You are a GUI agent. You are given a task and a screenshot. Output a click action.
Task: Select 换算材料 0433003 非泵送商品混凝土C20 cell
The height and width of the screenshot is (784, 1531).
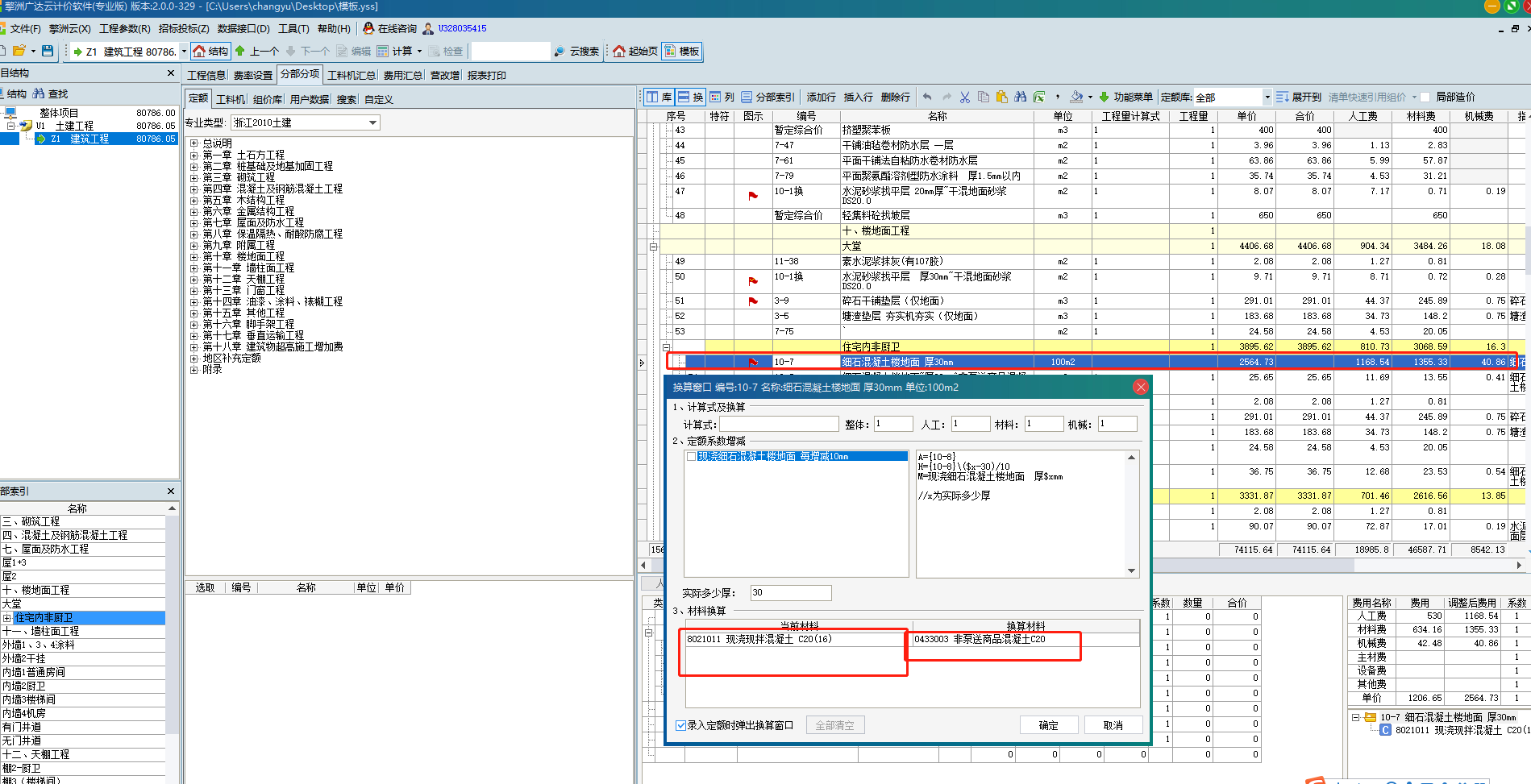coord(1026,639)
